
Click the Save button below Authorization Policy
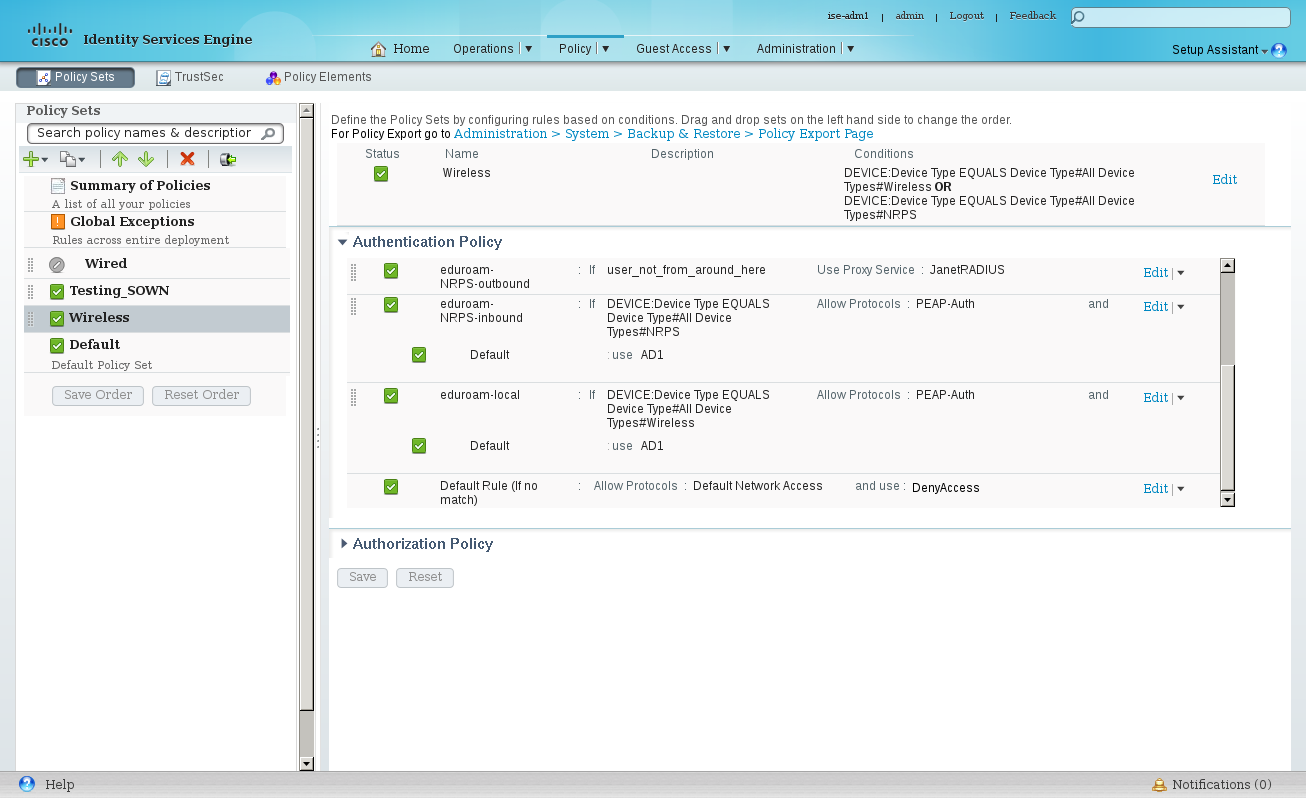point(362,577)
